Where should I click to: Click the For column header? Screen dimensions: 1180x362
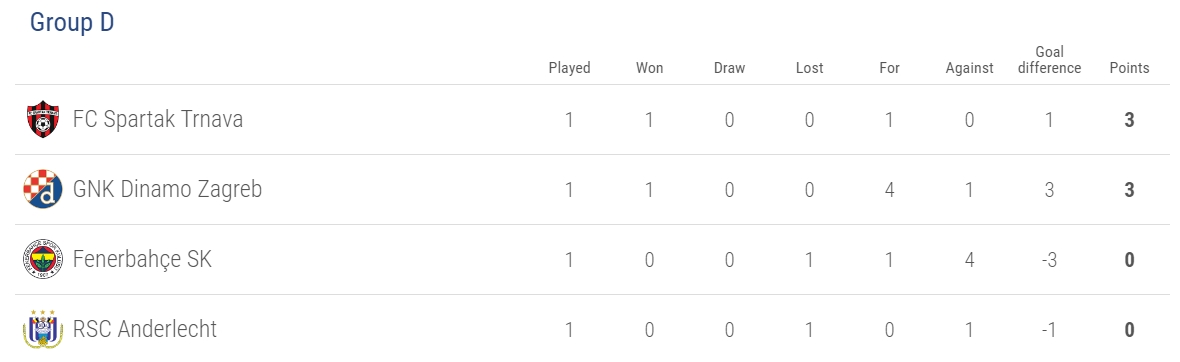[890, 68]
